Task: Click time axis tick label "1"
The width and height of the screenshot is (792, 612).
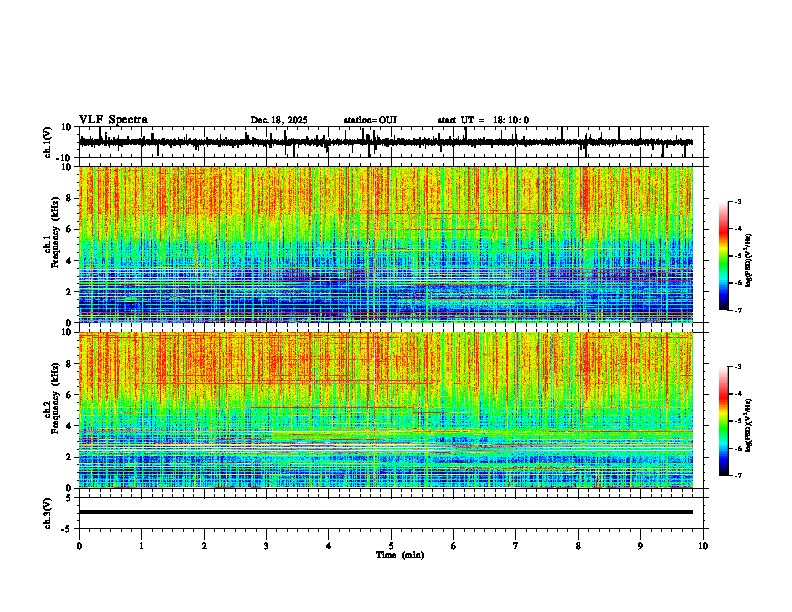Action: pyautogui.click(x=141, y=546)
